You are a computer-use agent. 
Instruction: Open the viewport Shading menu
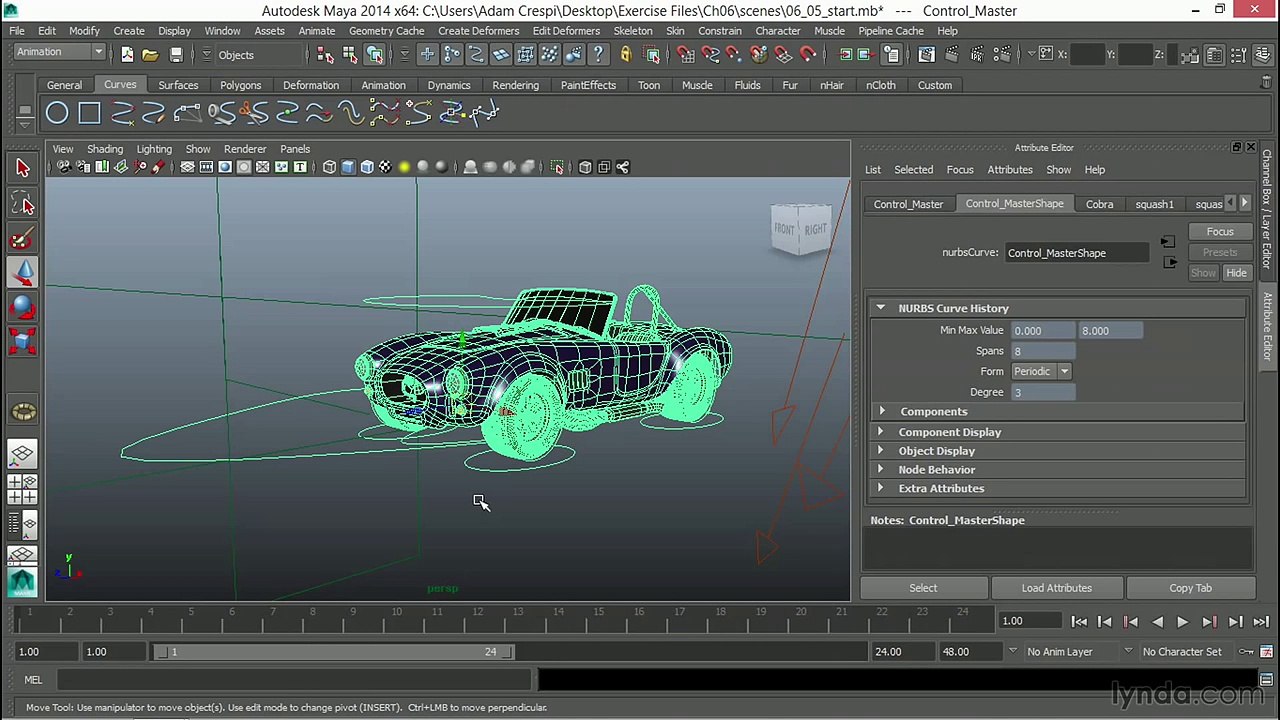[x=105, y=149]
